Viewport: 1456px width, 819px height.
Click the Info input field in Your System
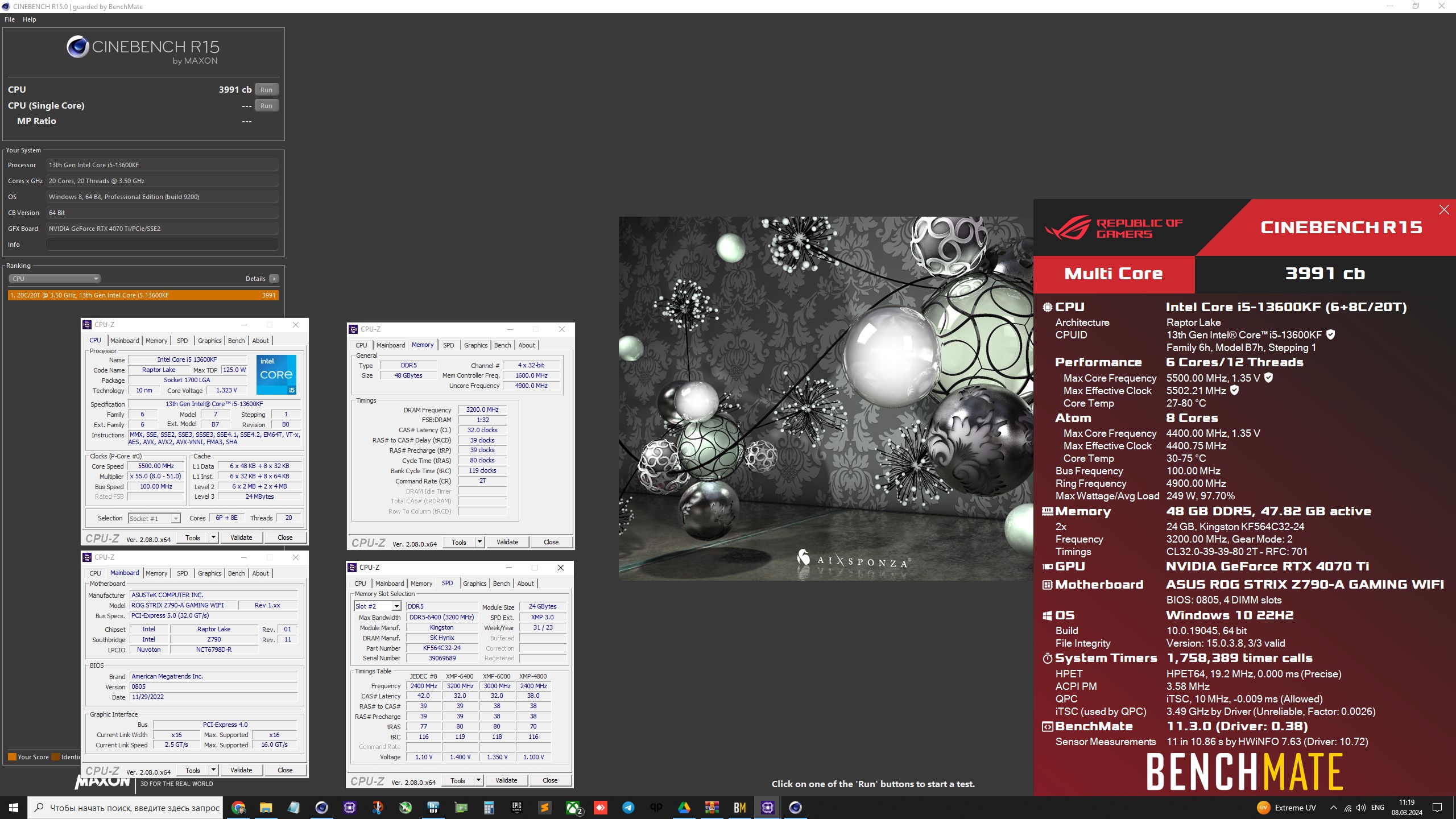click(x=162, y=245)
